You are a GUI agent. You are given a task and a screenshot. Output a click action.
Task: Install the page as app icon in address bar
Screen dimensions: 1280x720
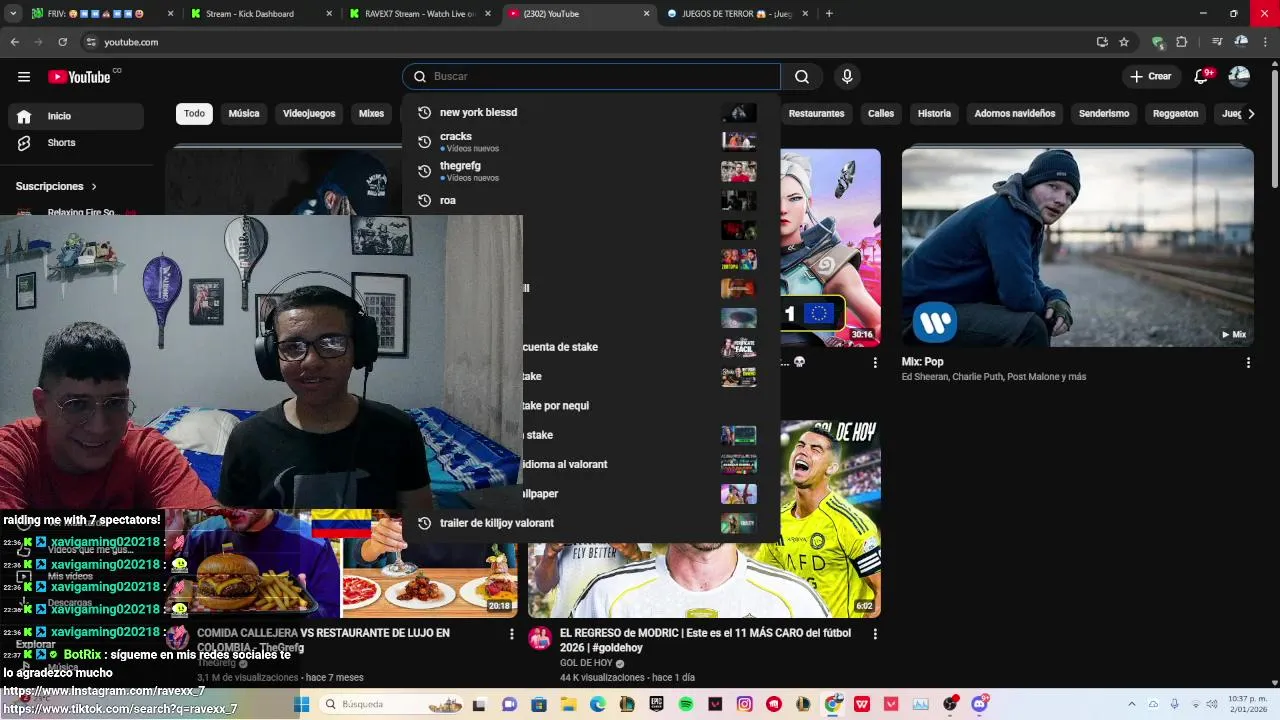click(1102, 42)
